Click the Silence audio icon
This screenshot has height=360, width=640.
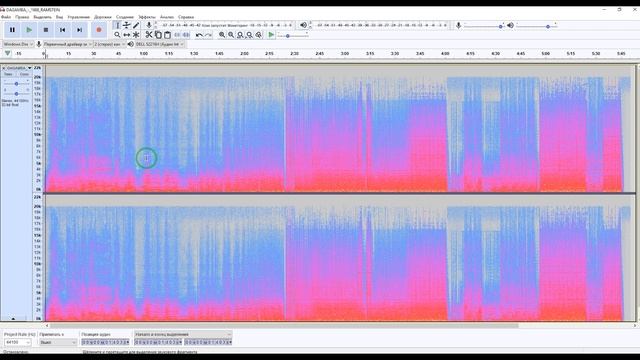(x=186, y=35)
